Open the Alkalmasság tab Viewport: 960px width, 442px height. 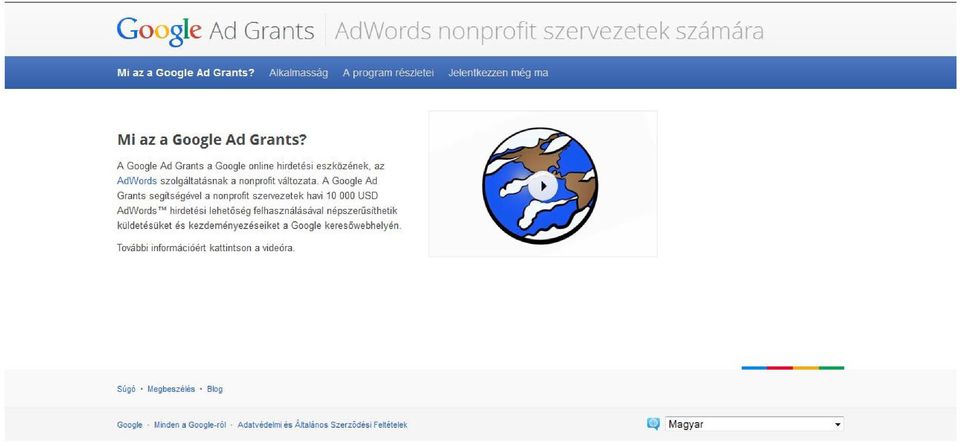[x=298, y=73]
